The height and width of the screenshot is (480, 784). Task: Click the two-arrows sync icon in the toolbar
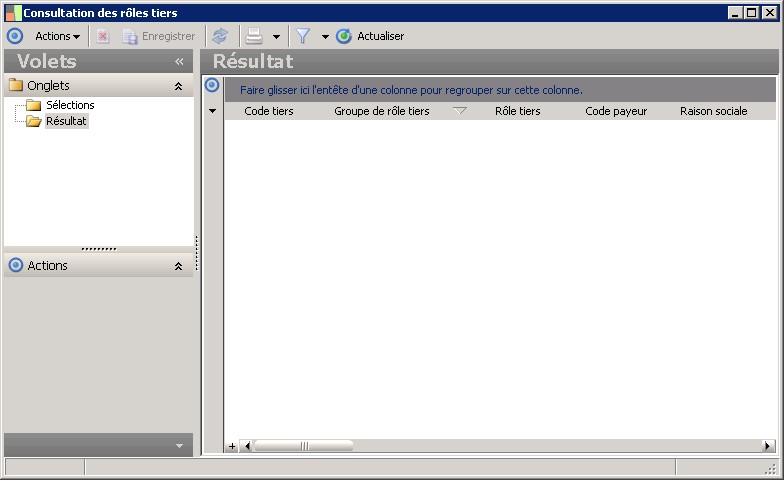(220, 36)
